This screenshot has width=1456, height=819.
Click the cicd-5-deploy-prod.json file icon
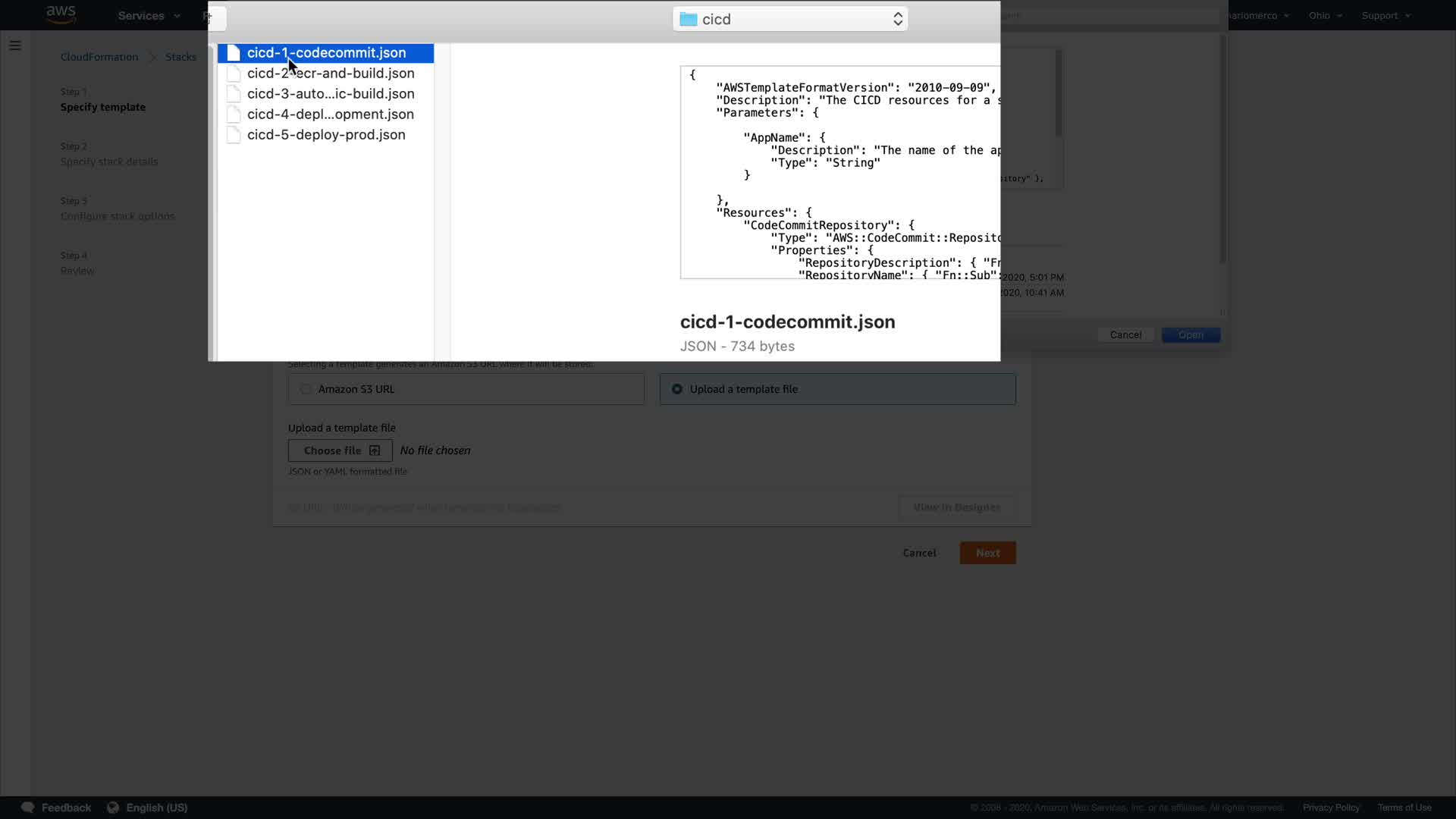pos(234,135)
